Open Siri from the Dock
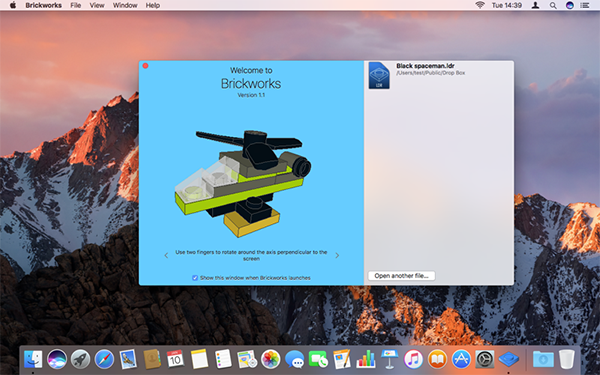 tap(57, 359)
